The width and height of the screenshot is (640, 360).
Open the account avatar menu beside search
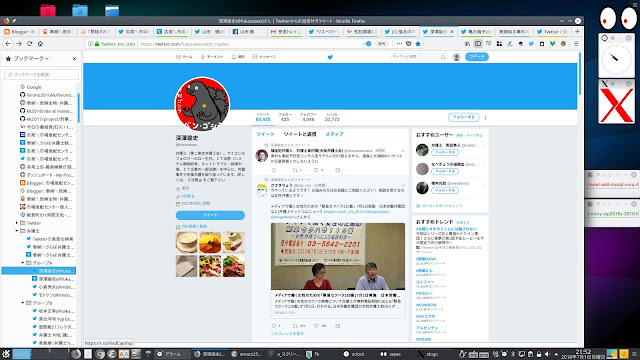pyautogui.click(x=456, y=57)
